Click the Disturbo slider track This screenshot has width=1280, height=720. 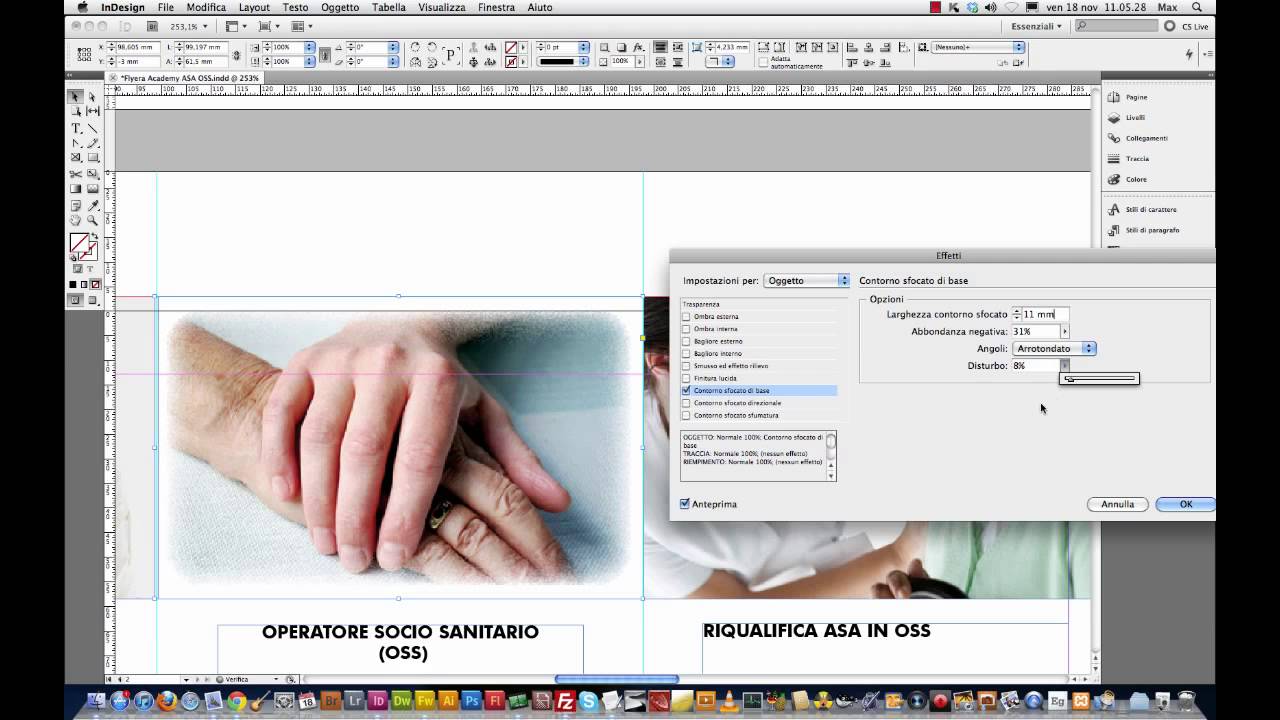(x=1099, y=379)
